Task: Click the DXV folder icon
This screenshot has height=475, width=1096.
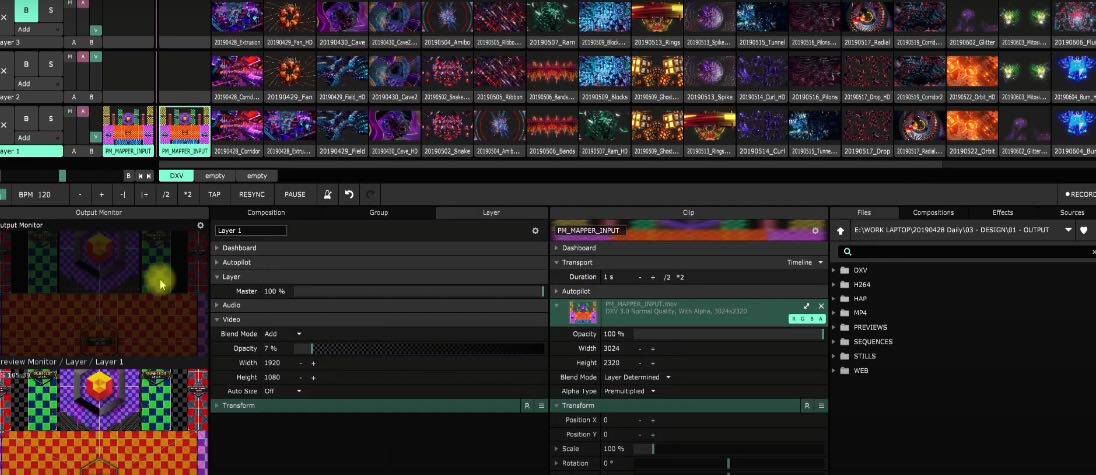Action: (844, 270)
